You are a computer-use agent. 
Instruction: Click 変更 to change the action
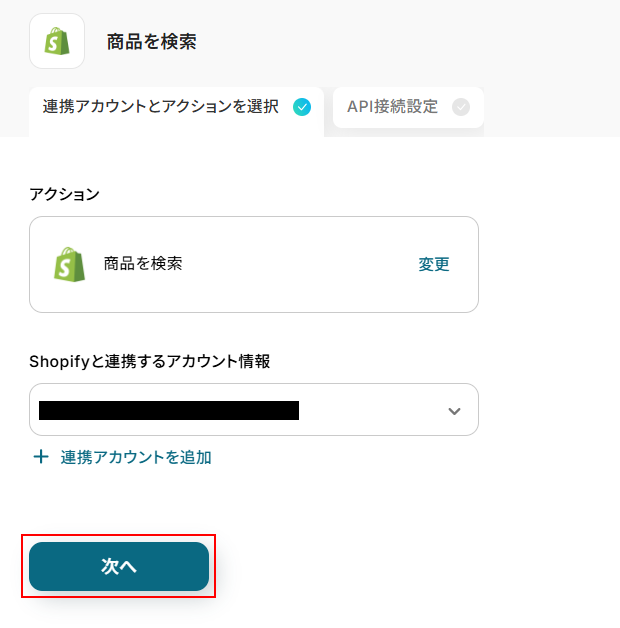434,265
